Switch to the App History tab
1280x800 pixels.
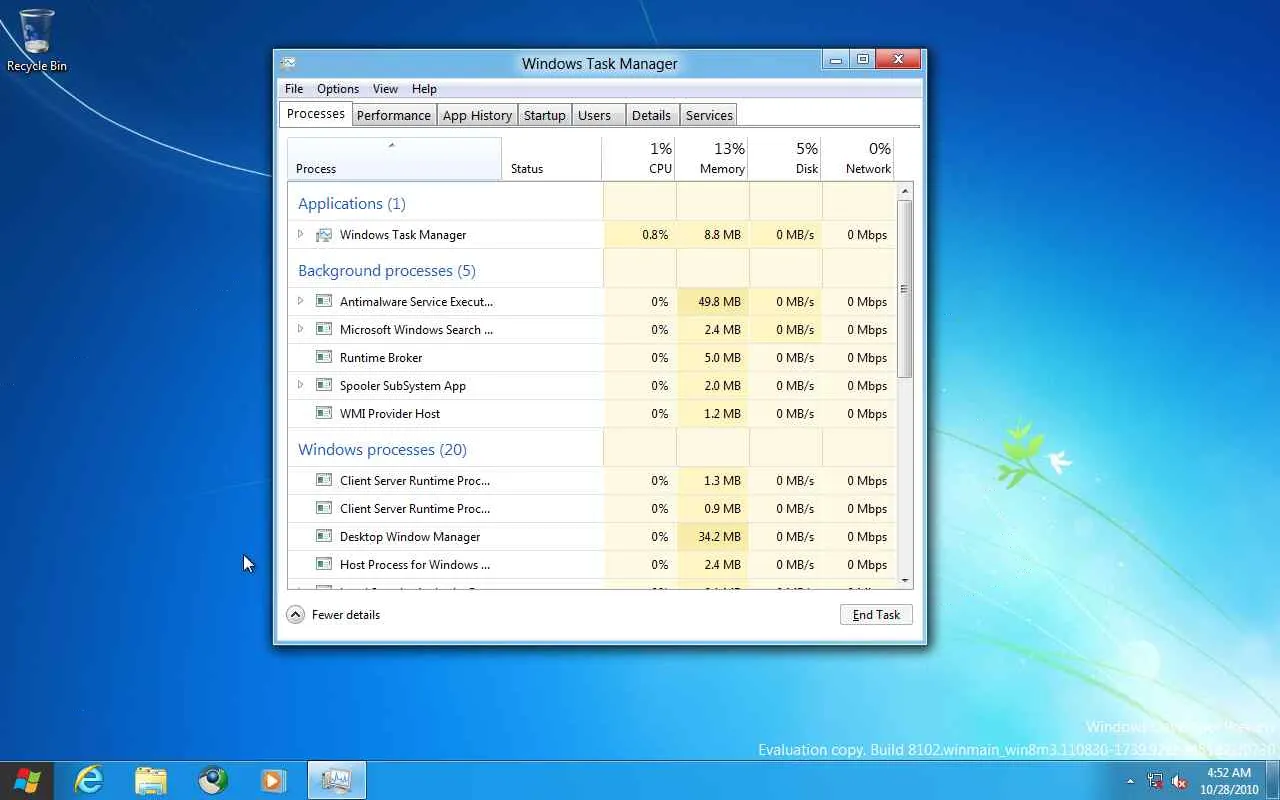click(x=477, y=115)
